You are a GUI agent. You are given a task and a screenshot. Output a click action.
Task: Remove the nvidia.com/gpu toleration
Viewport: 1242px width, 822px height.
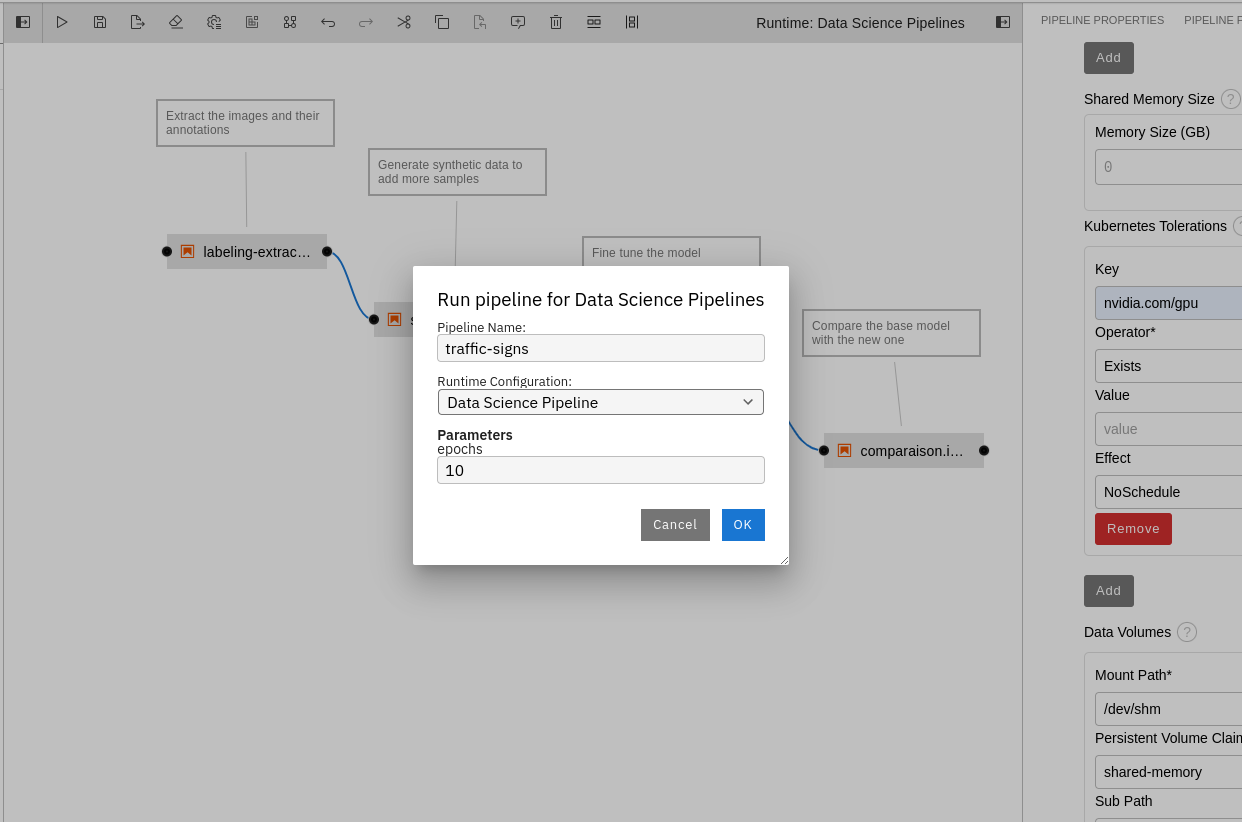click(x=1133, y=529)
